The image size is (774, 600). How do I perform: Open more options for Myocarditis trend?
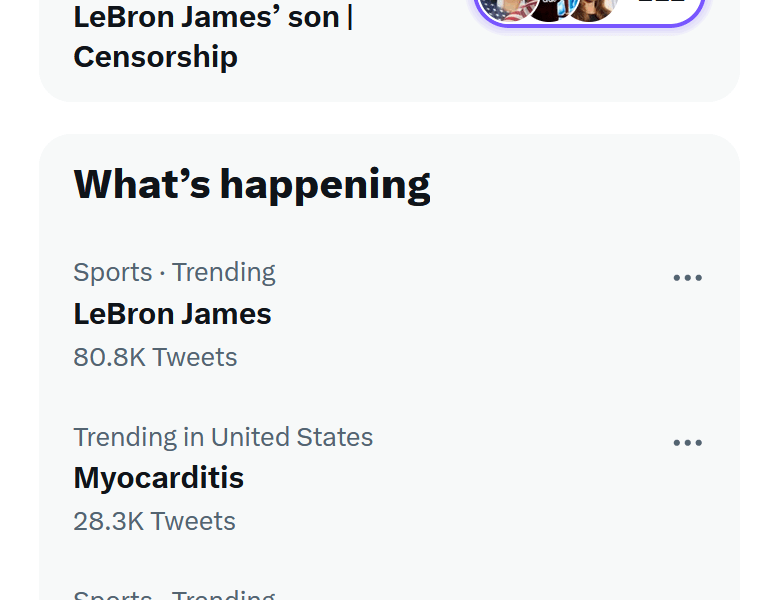pyautogui.click(x=687, y=443)
